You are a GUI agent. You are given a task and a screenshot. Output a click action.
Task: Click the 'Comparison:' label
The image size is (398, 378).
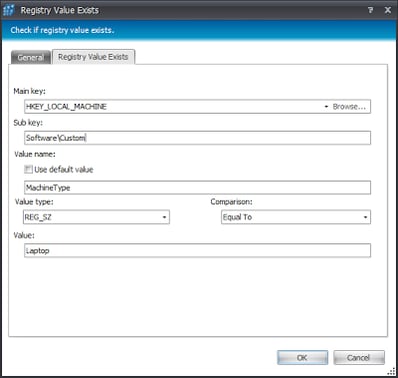pos(231,202)
